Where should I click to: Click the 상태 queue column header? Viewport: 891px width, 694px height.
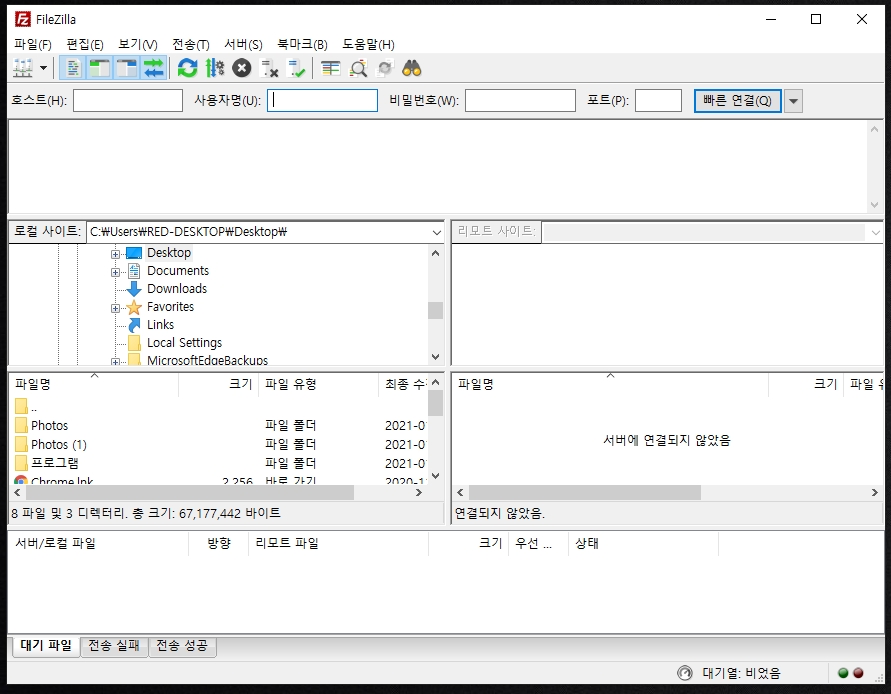pos(643,543)
